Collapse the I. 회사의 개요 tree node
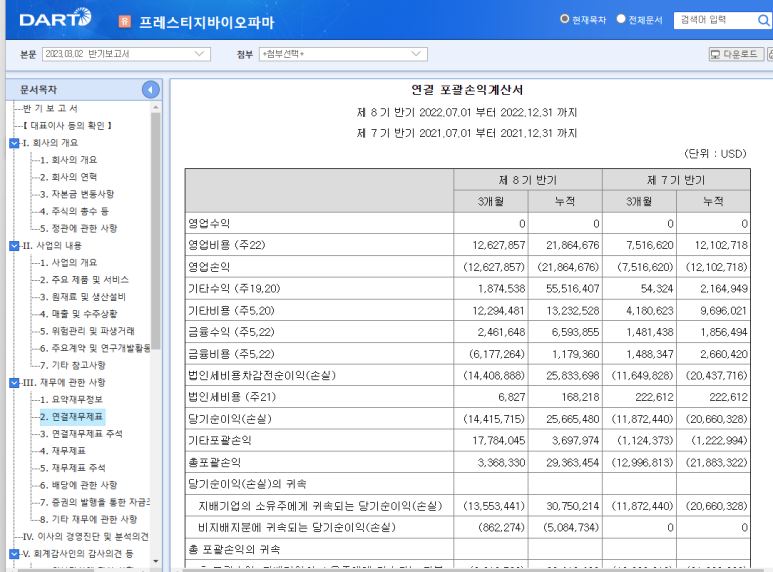 (x=14, y=143)
